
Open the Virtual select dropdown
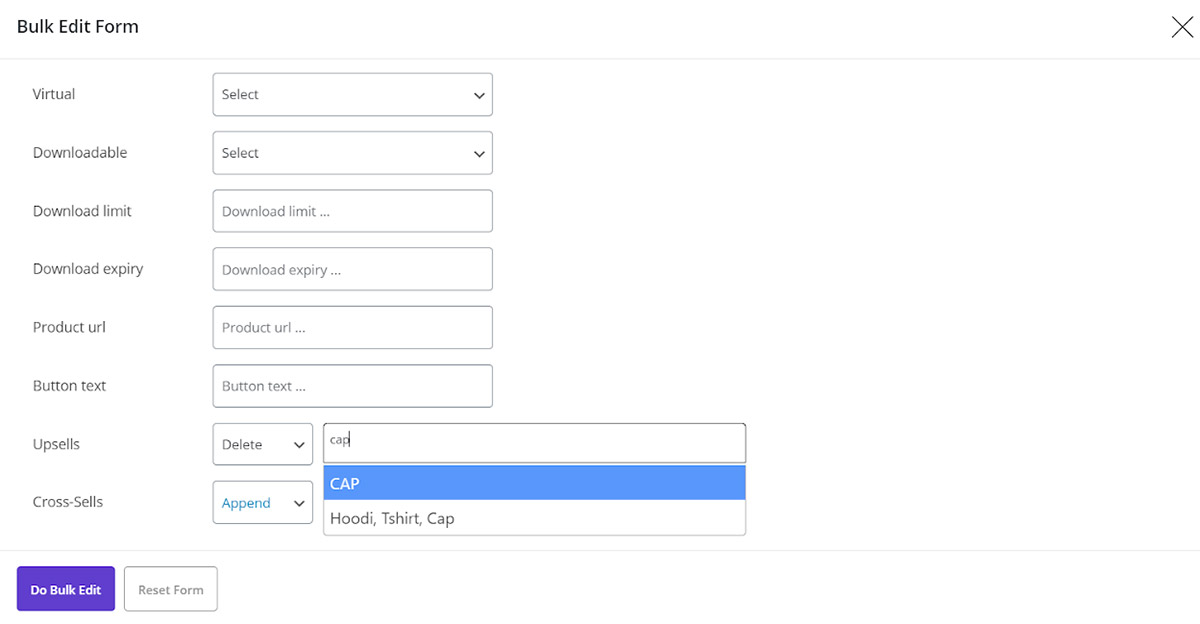pos(352,95)
